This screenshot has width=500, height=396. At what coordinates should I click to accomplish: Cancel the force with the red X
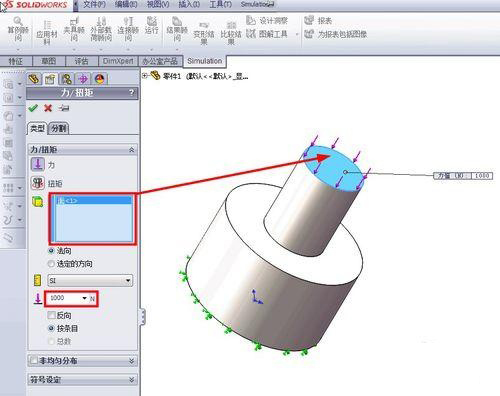[48, 108]
